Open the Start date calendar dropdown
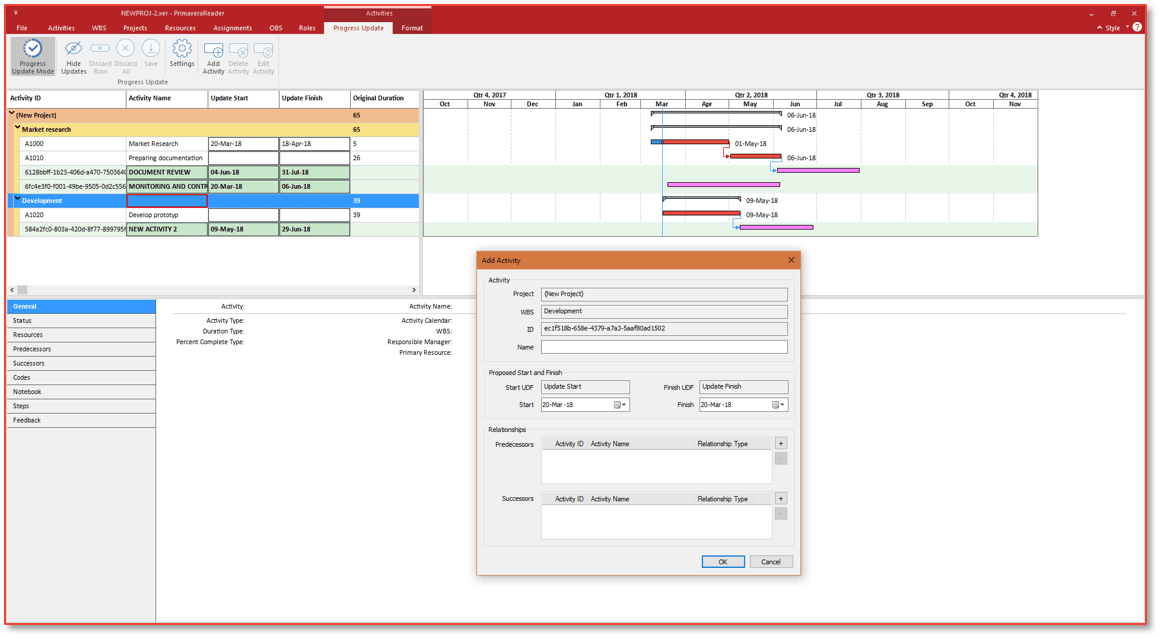1160x638 pixels. [621, 405]
